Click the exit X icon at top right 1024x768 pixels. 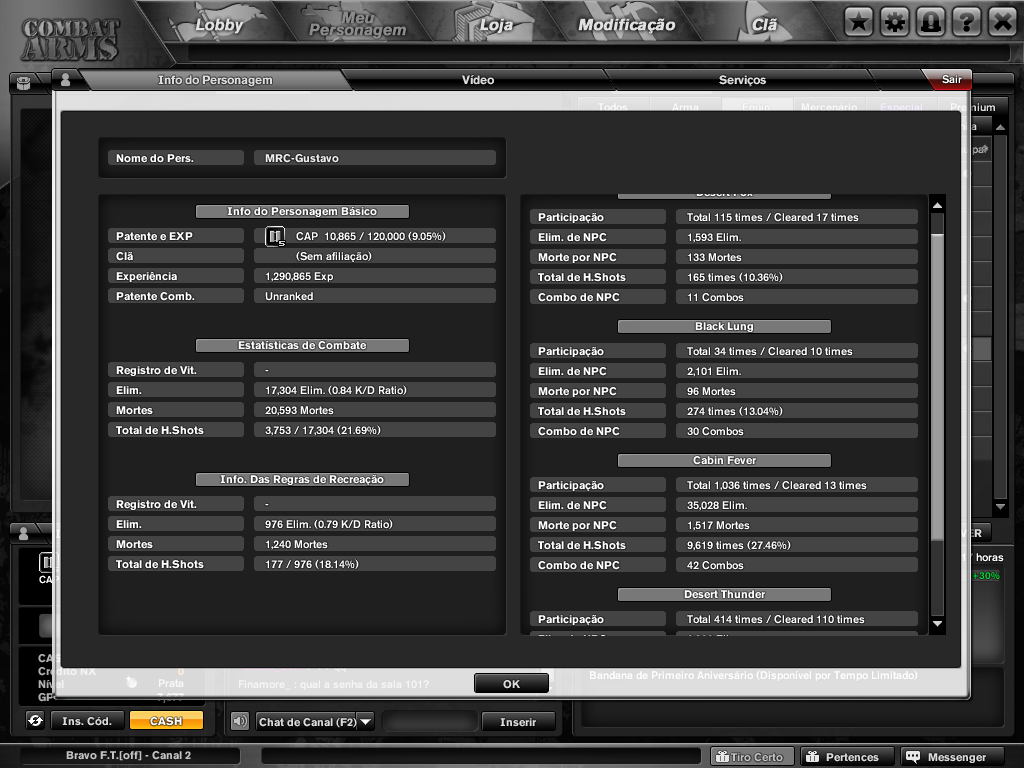[1002, 23]
